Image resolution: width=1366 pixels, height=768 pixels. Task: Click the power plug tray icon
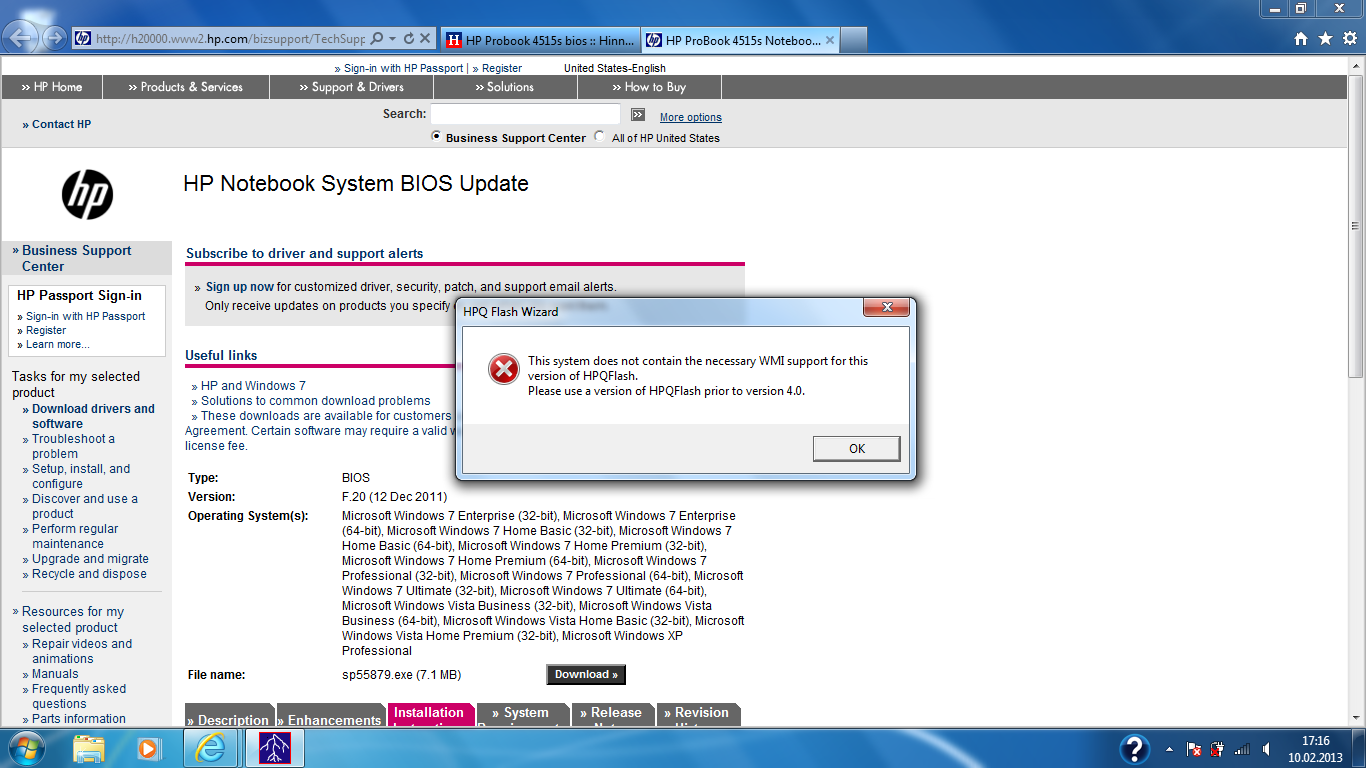(x=1217, y=749)
